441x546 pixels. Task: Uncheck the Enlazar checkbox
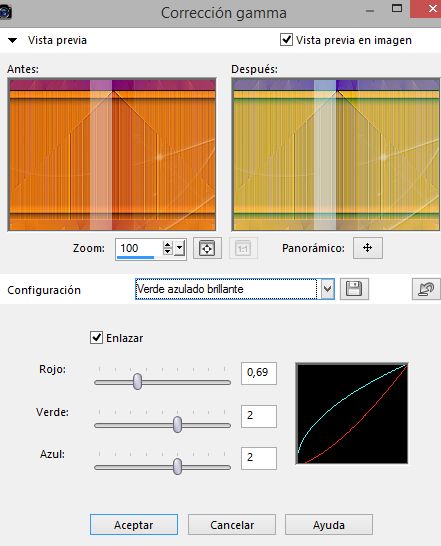click(96, 337)
